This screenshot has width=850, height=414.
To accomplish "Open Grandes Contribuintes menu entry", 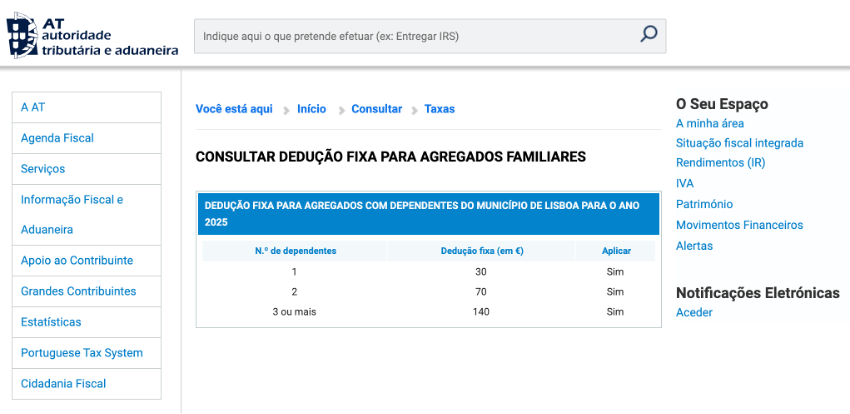I will [78, 291].
